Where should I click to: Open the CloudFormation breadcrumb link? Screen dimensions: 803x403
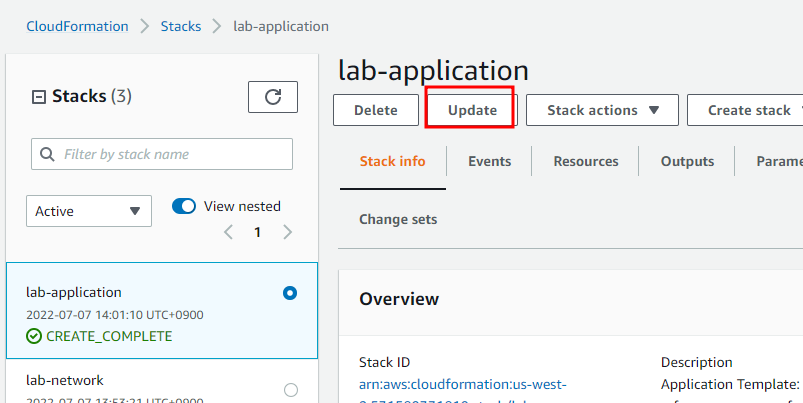click(77, 26)
